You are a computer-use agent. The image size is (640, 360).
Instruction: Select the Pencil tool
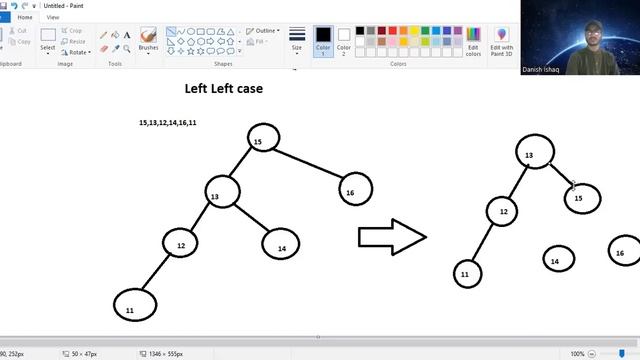pos(104,36)
